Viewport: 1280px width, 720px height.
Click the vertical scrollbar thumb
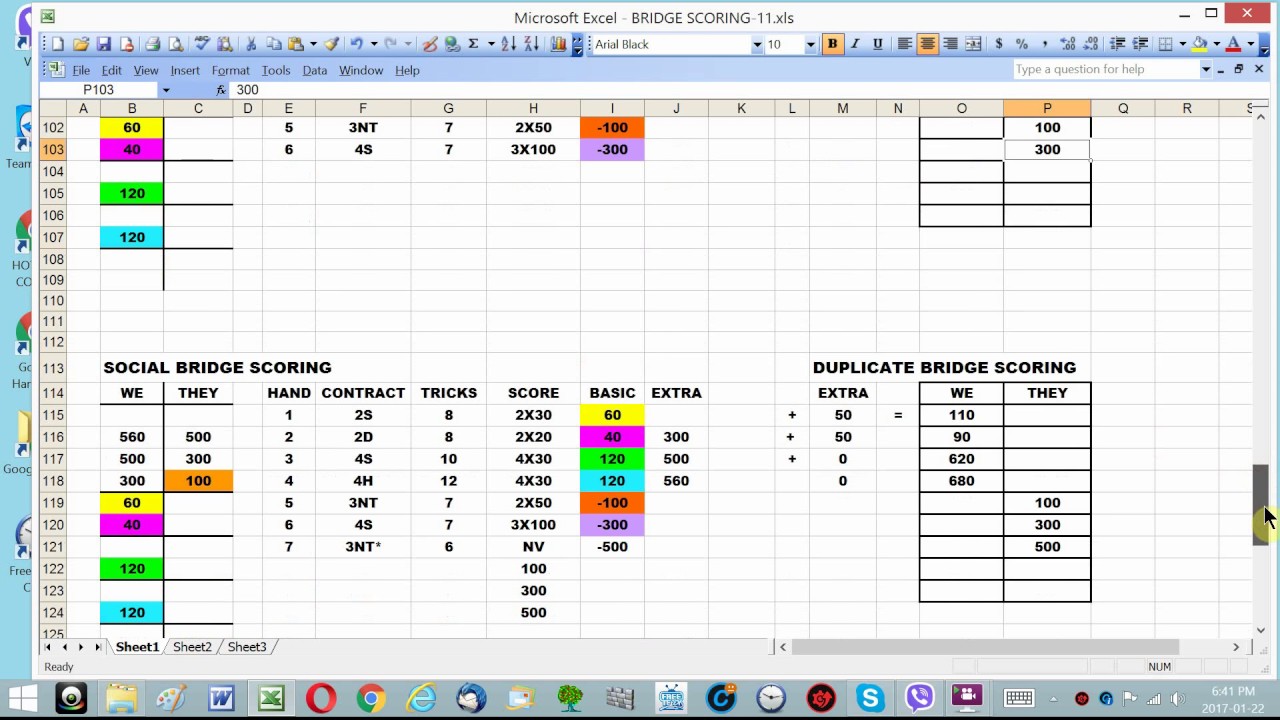click(1260, 505)
